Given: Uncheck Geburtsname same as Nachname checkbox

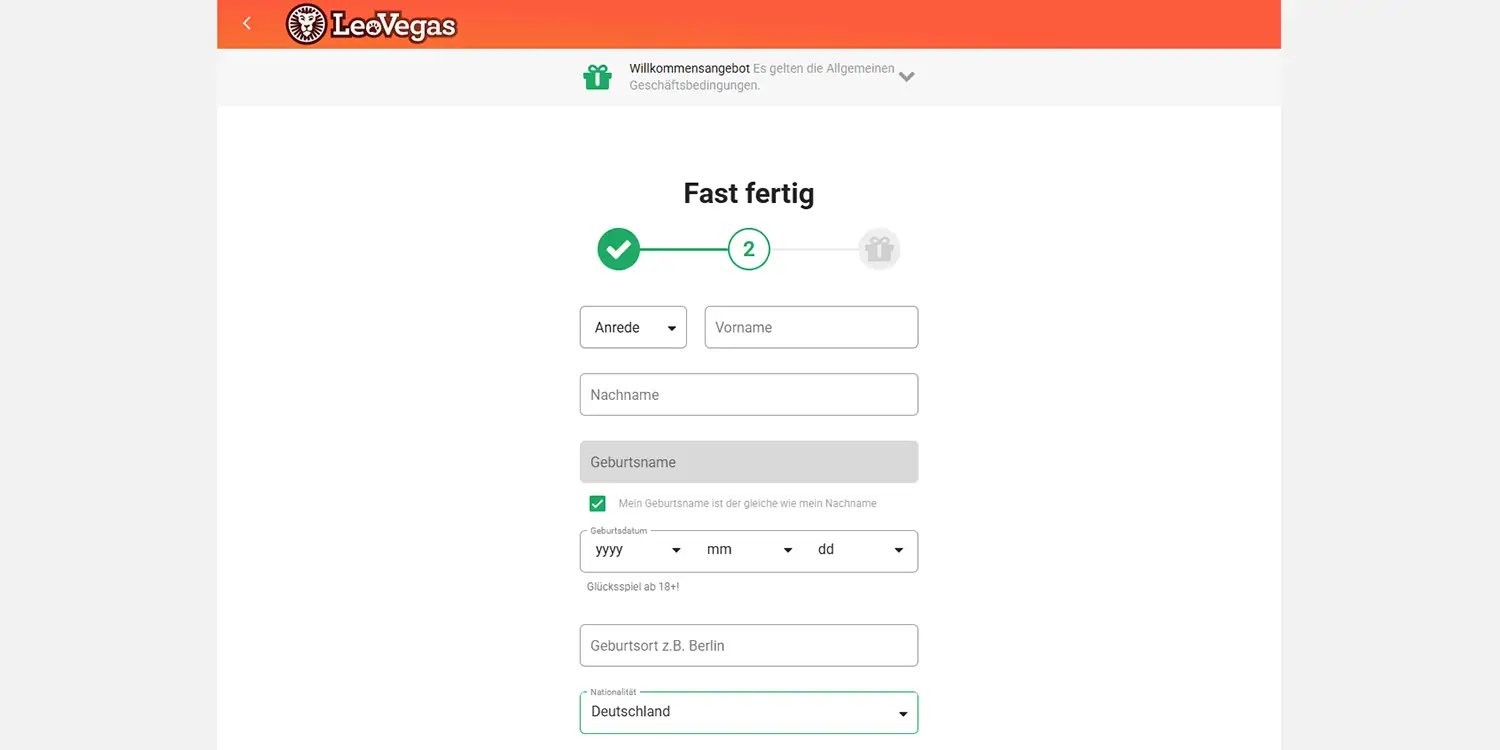Looking at the screenshot, I should click(x=597, y=503).
